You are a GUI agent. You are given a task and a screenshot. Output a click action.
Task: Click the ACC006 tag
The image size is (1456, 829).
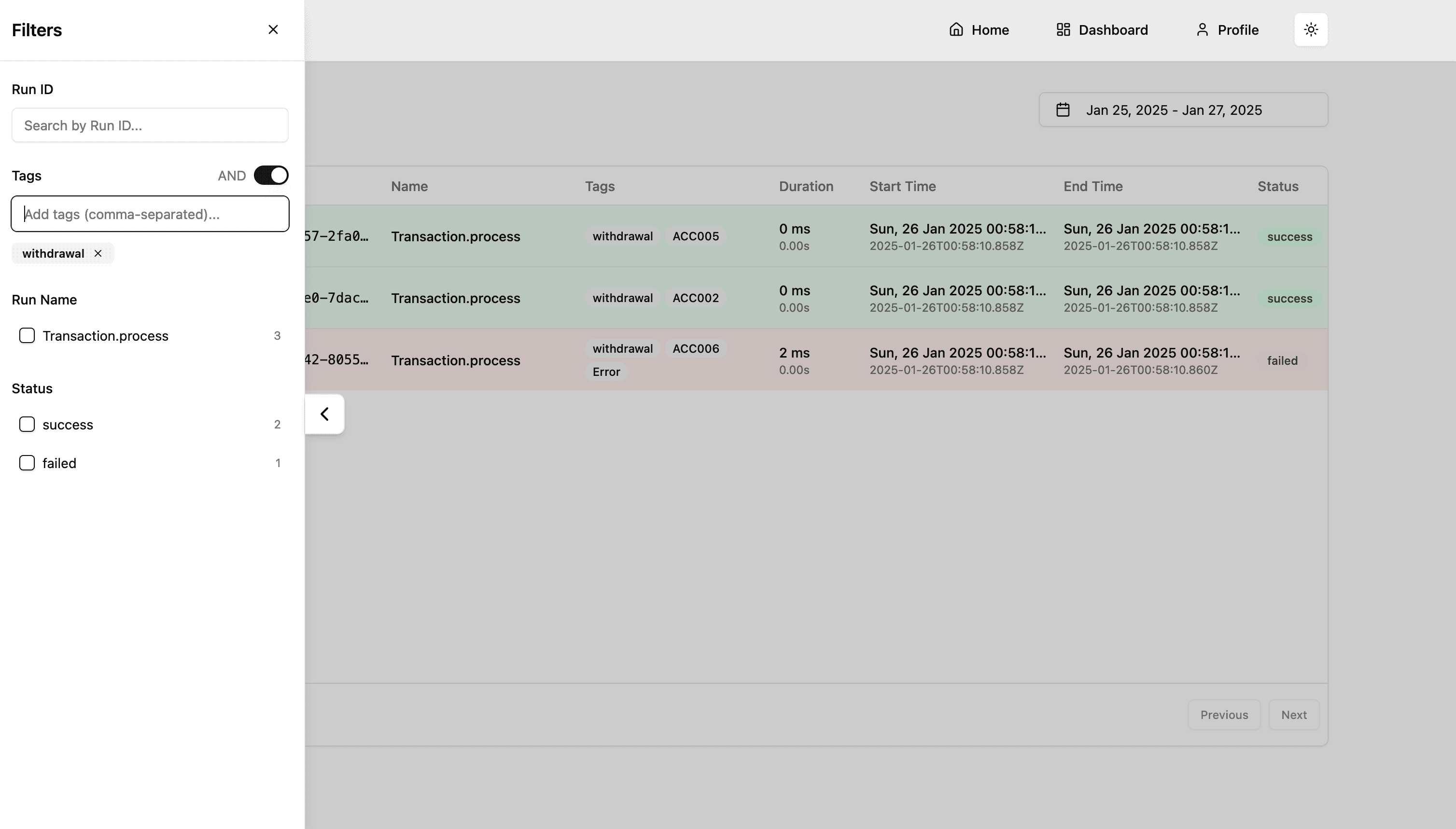pos(696,348)
